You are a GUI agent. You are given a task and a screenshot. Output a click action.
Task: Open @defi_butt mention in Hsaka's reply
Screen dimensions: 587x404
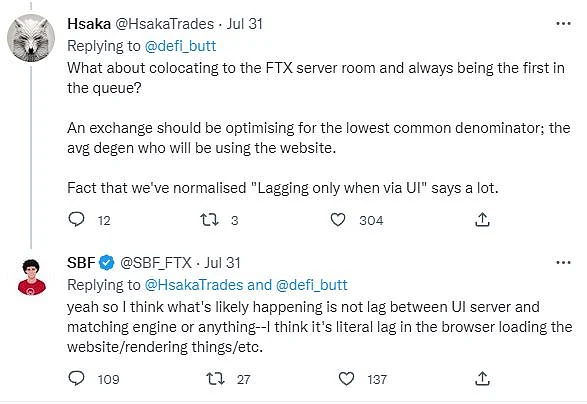pyautogui.click(x=180, y=46)
